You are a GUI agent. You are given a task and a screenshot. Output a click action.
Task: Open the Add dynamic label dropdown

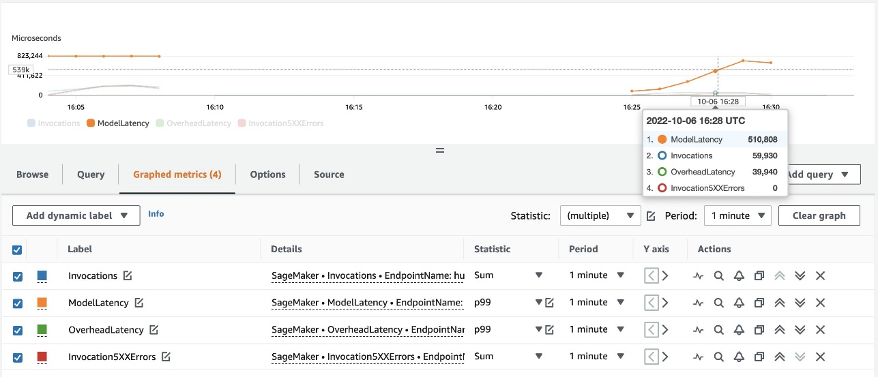point(76,216)
